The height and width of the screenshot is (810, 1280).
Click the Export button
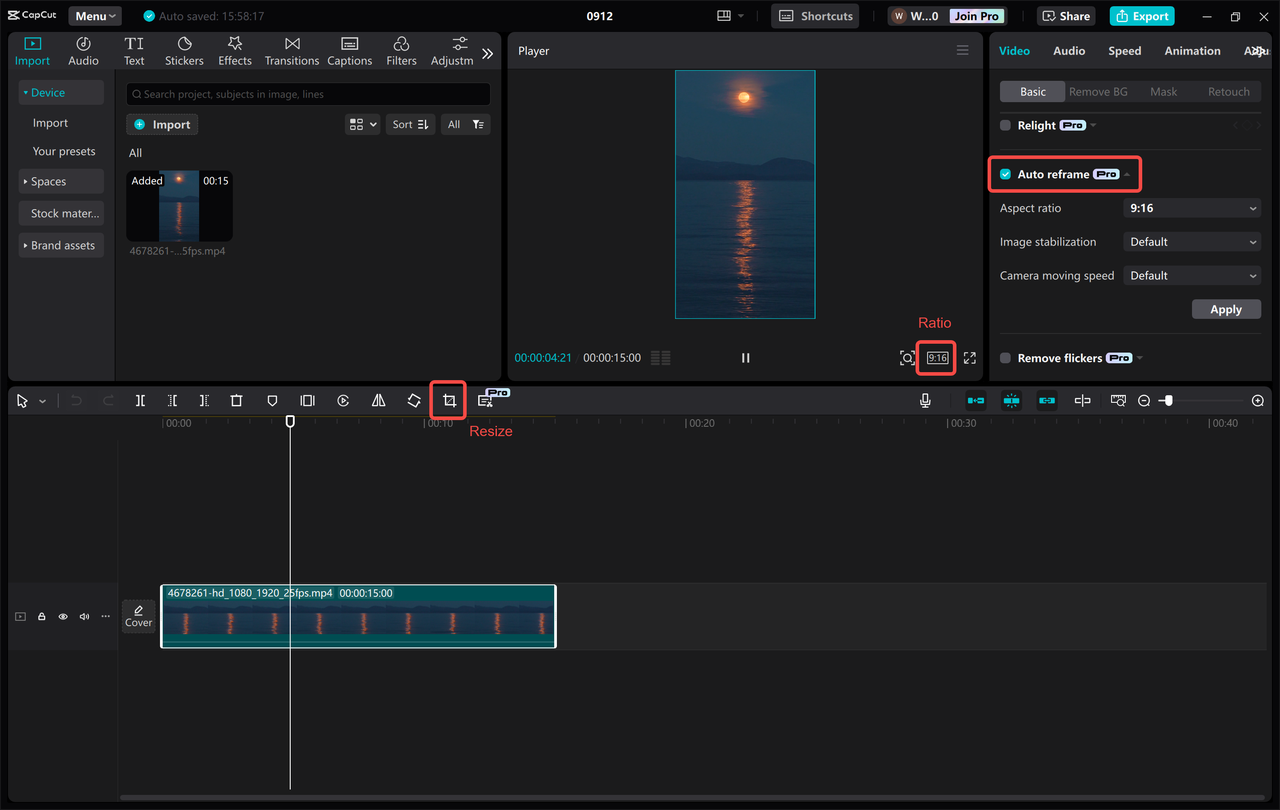[1141, 15]
